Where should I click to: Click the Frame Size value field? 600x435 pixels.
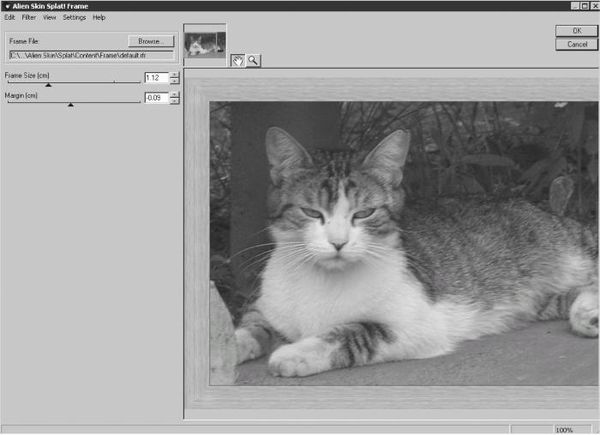click(x=155, y=77)
